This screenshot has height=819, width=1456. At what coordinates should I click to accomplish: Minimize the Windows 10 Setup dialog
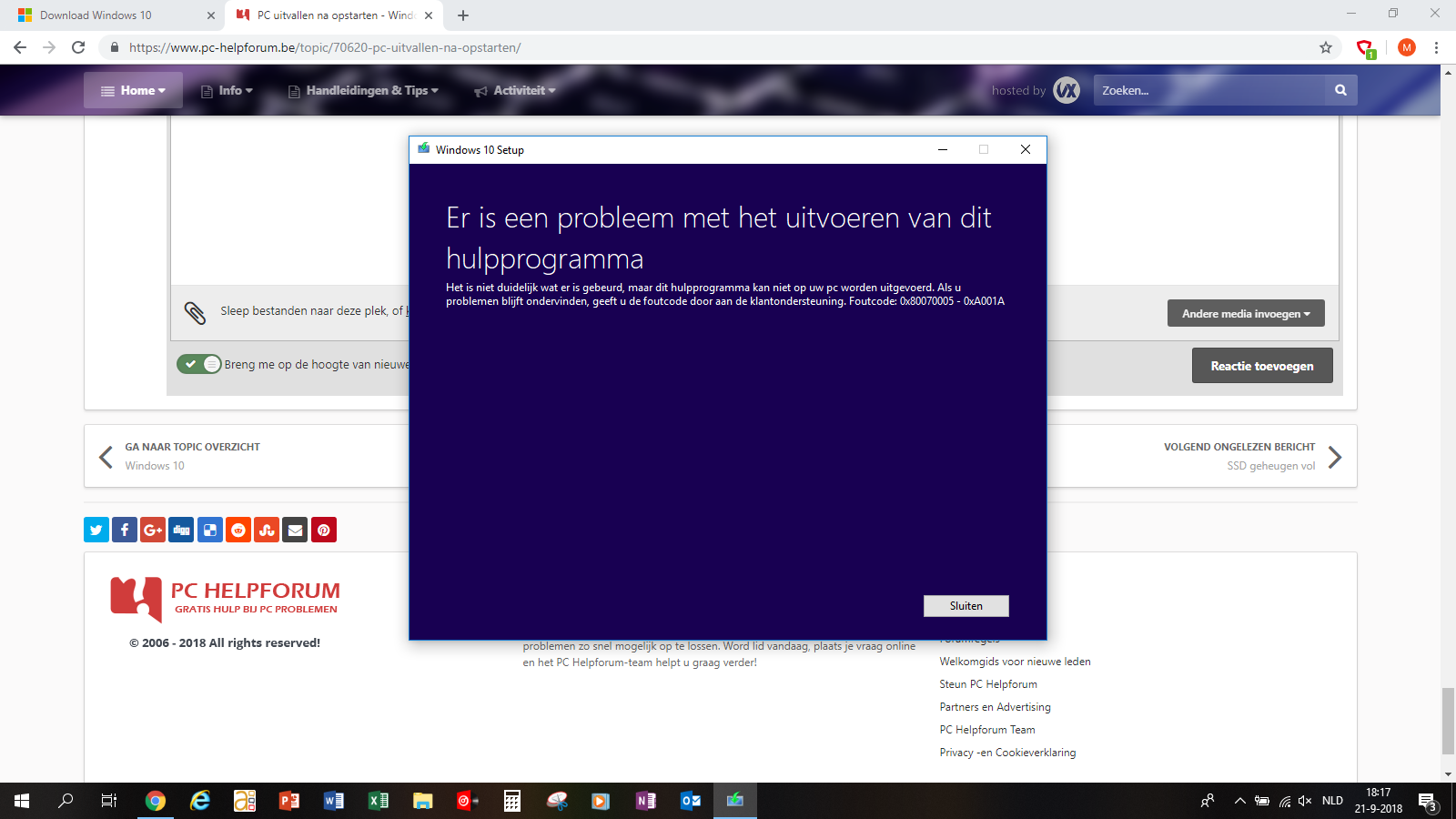click(x=943, y=149)
